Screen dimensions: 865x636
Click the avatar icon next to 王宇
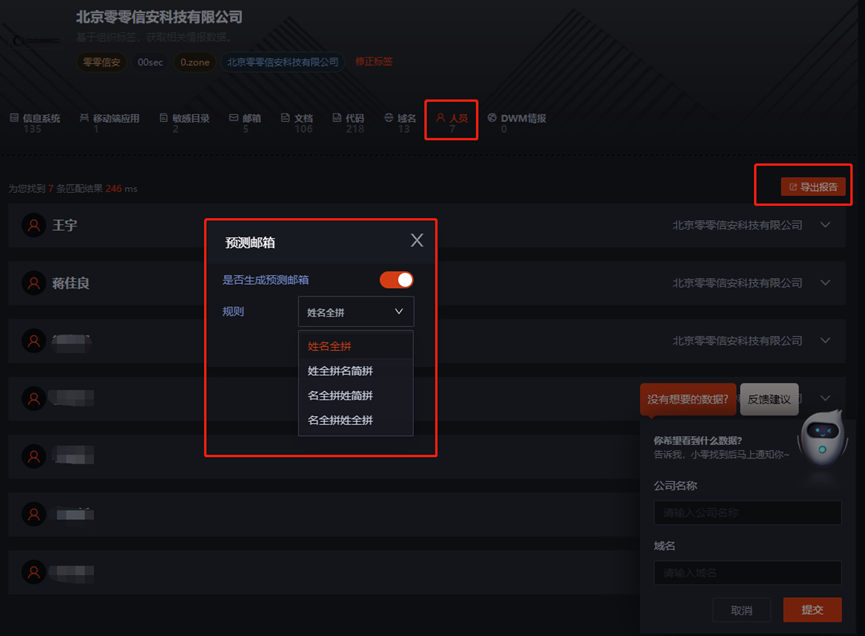(x=35, y=226)
